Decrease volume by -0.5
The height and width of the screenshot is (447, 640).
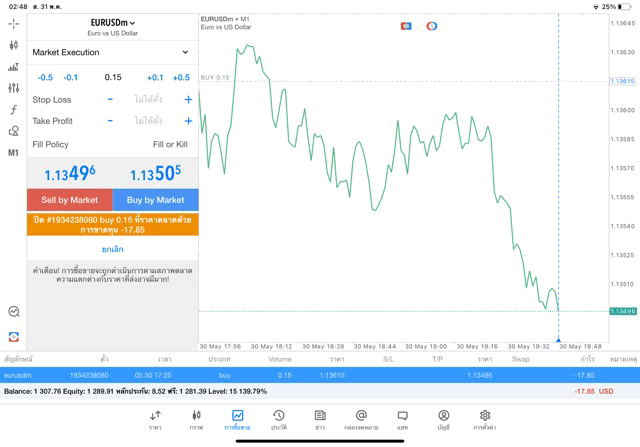[45, 77]
